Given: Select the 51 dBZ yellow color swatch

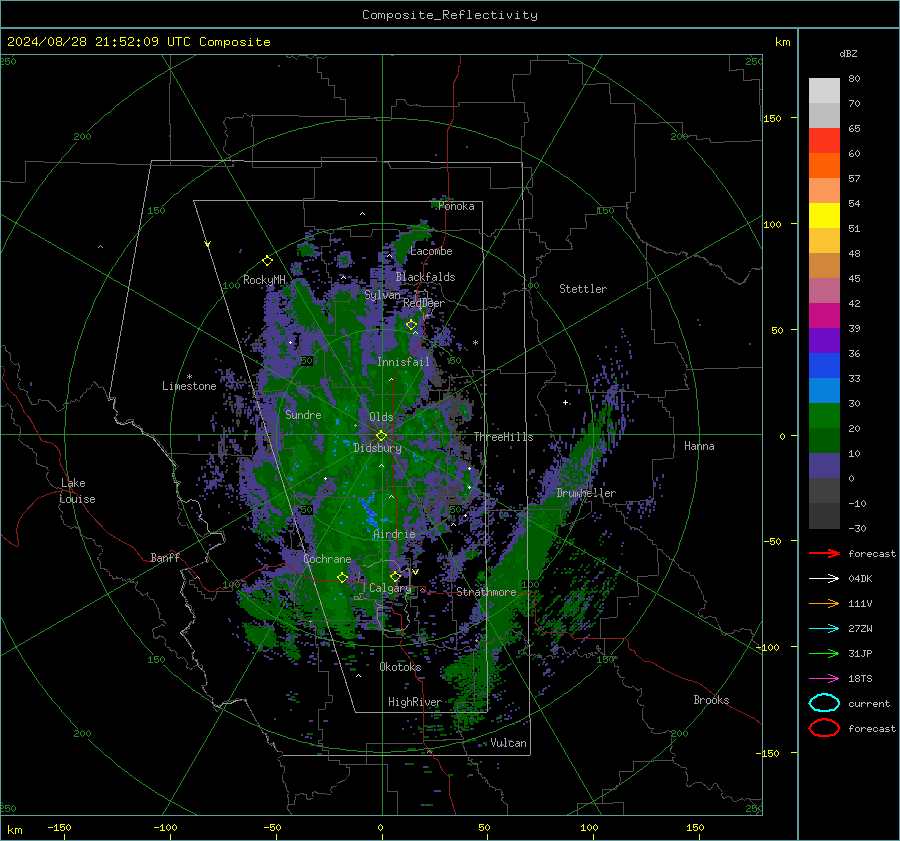Looking at the screenshot, I should tap(824, 215).
